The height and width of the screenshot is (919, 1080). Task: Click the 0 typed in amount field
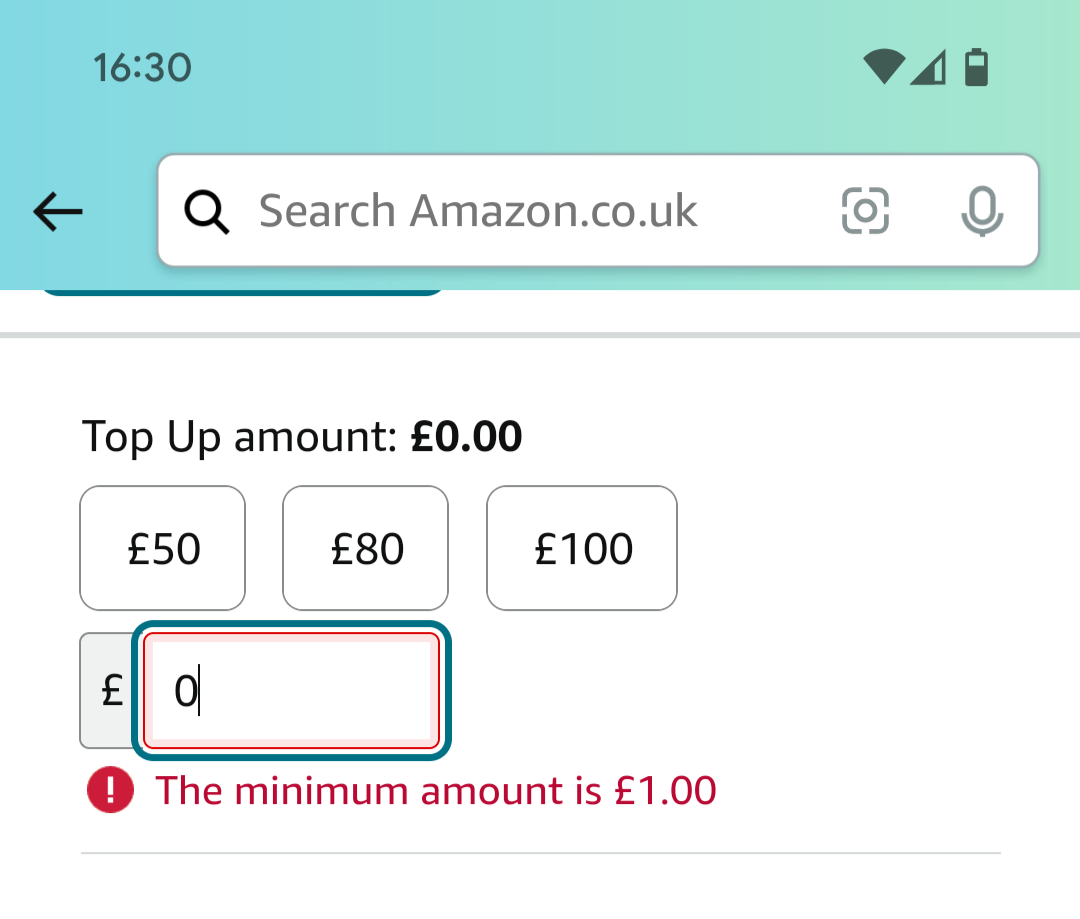click(186, 691)
